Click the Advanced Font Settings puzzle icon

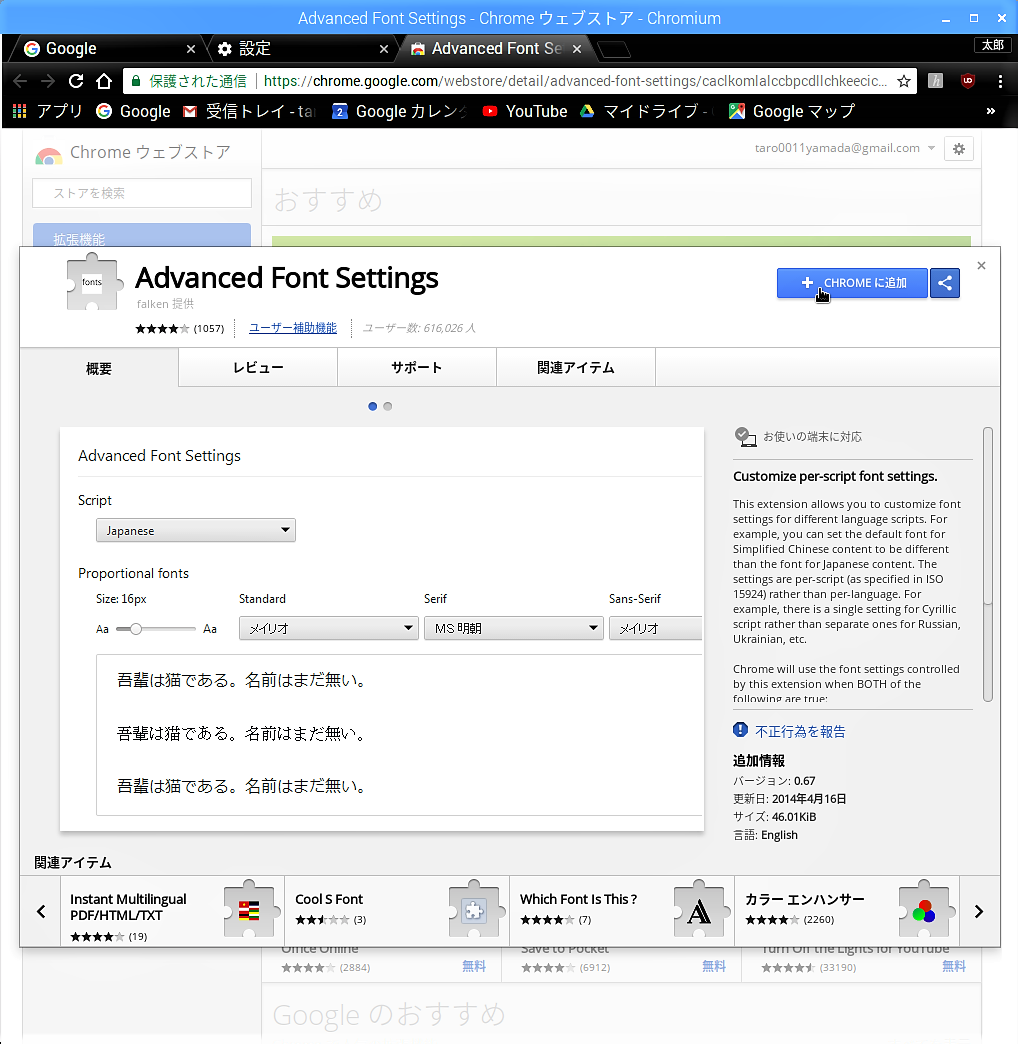coord(95,282)
